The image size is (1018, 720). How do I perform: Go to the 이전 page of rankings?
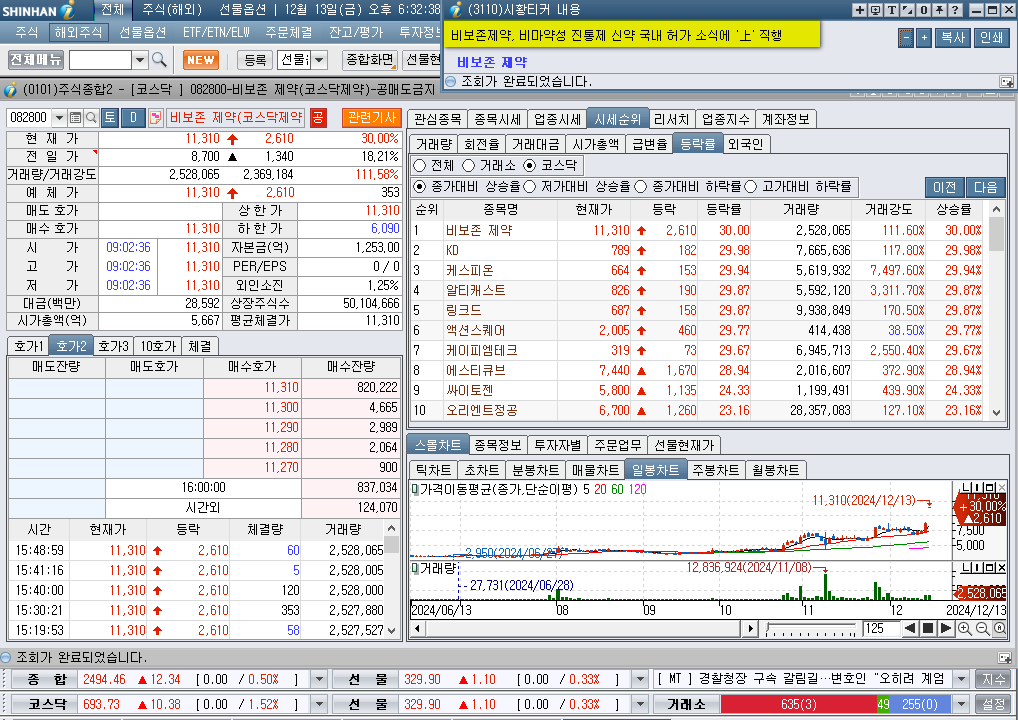pyautogui.click(x=945, y=188)
